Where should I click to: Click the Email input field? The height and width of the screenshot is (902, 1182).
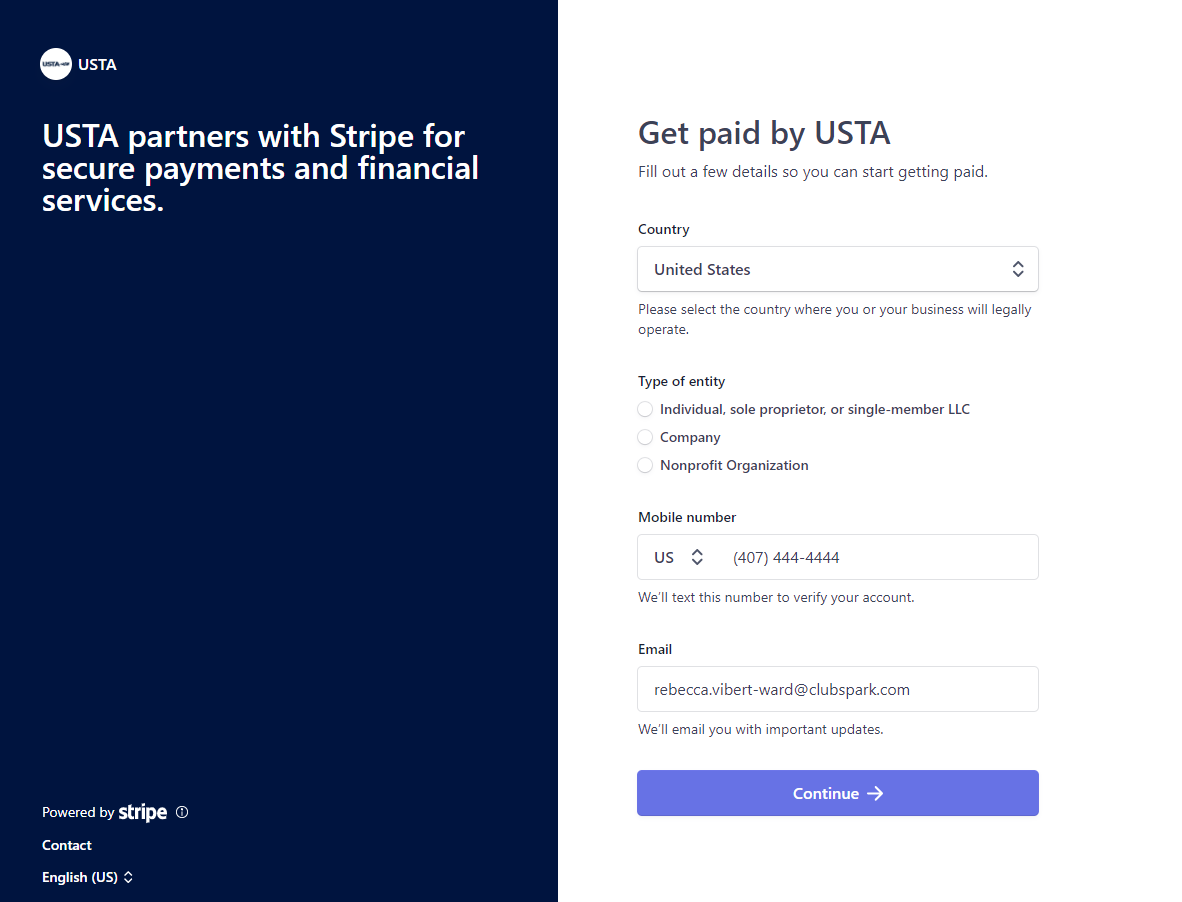coord(838,689)
